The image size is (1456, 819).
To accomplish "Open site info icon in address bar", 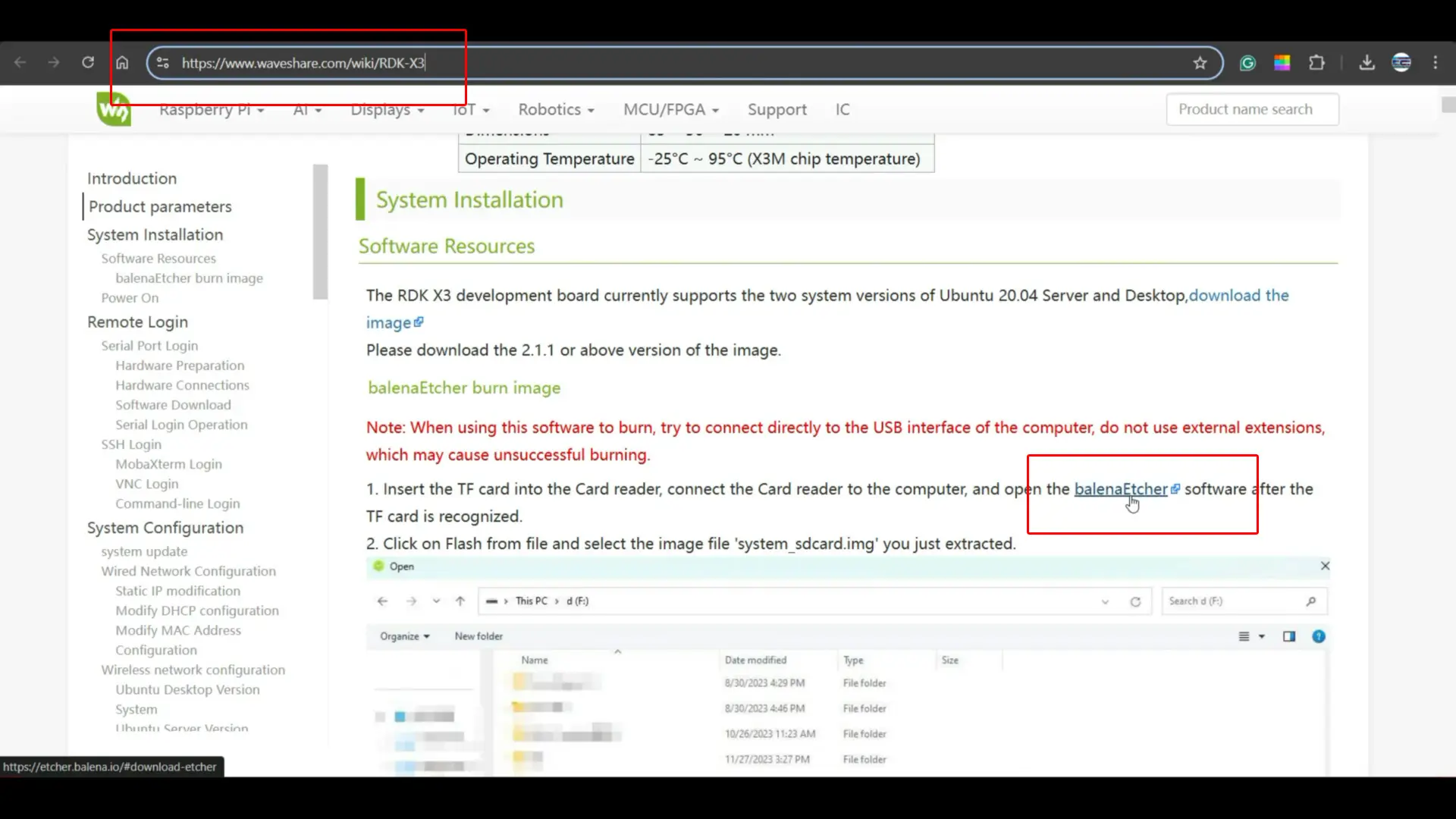I will pos(162,62).
